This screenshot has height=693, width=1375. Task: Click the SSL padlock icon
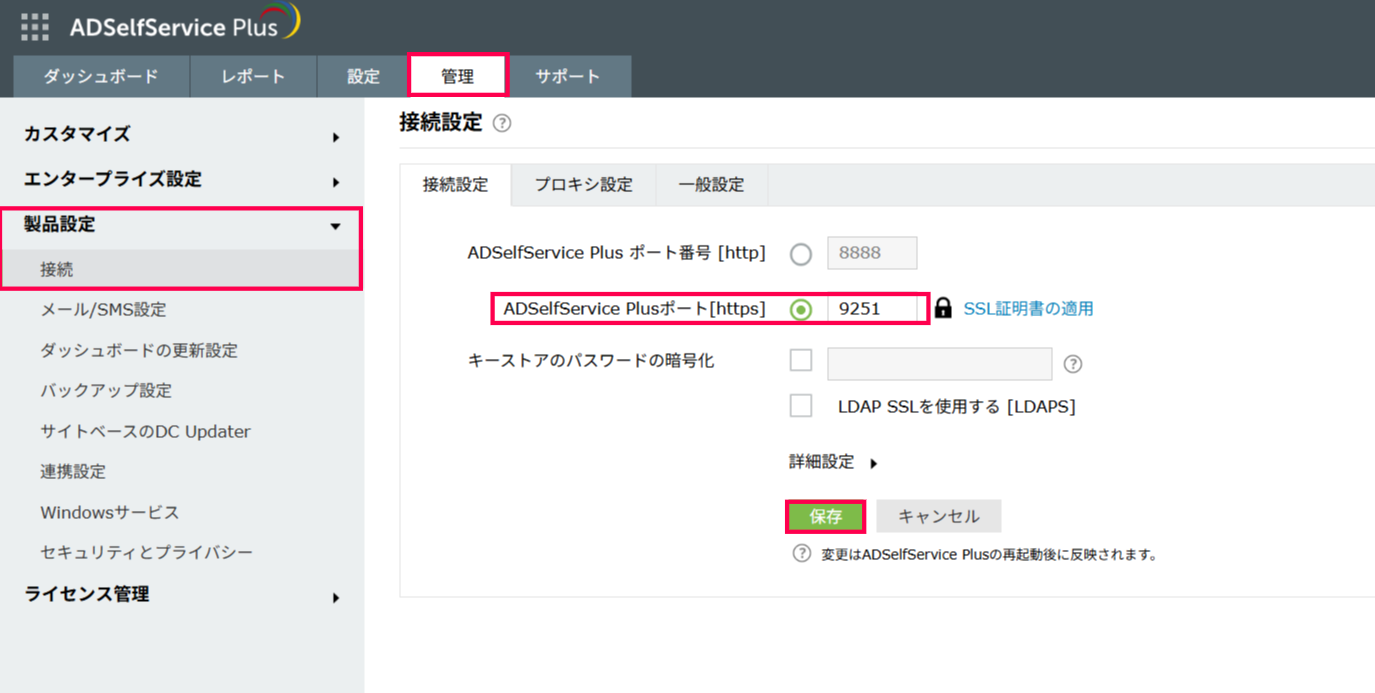pyautogui.click(x=943, y=308)
